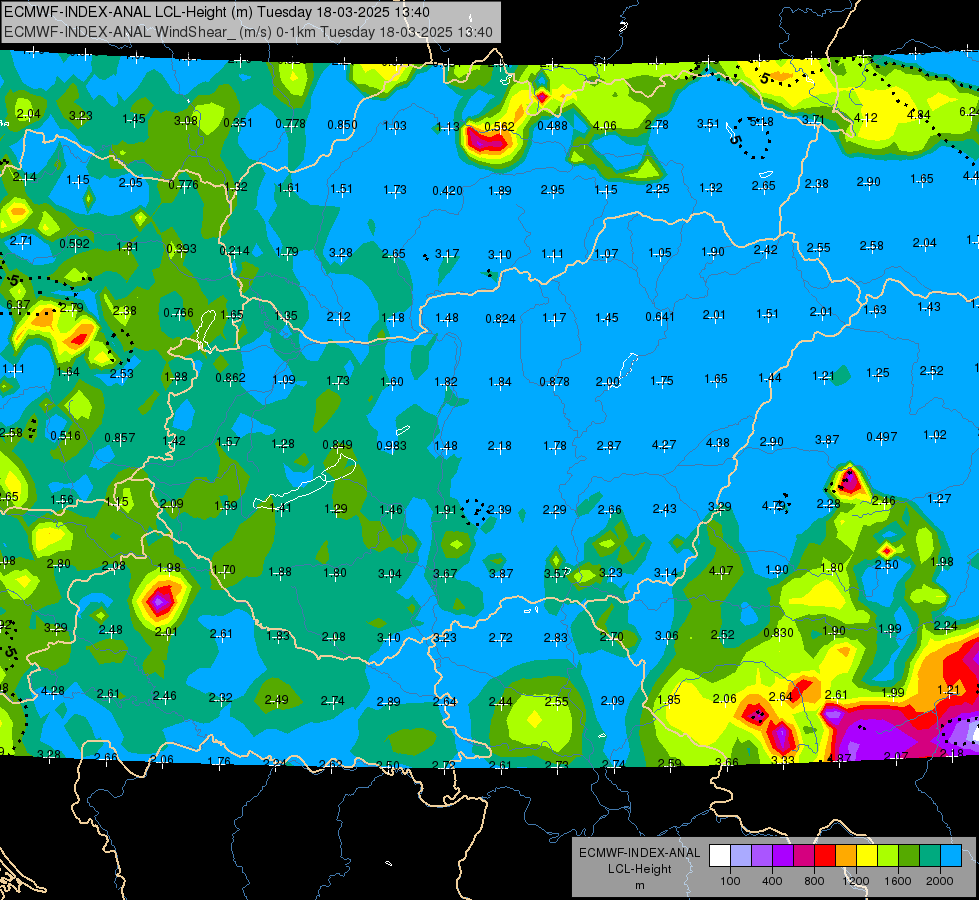Click the wind shear value 0.497
Screen dimensions: 979x900
coord(882,437)
